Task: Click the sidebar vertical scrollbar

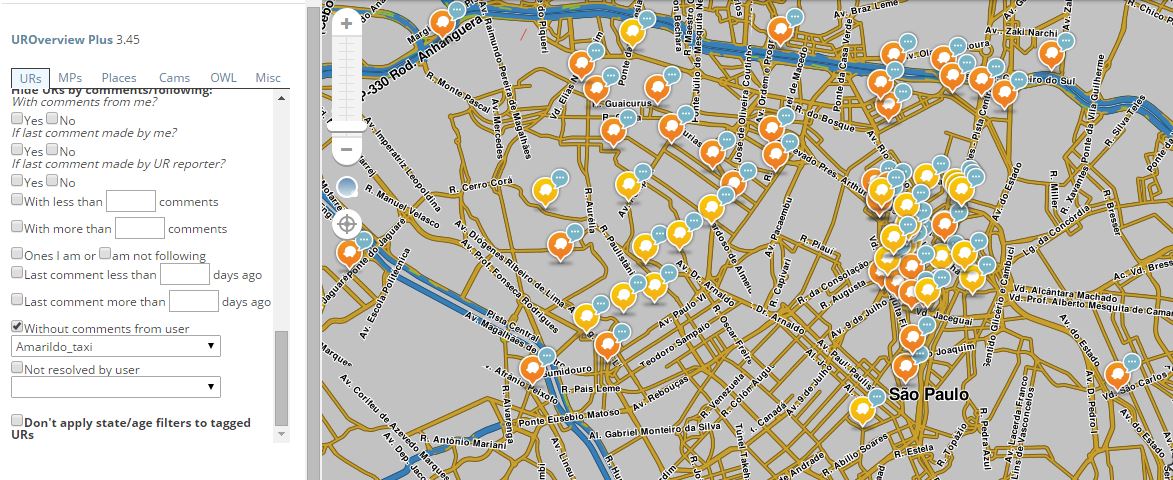Action: (281, 380)
